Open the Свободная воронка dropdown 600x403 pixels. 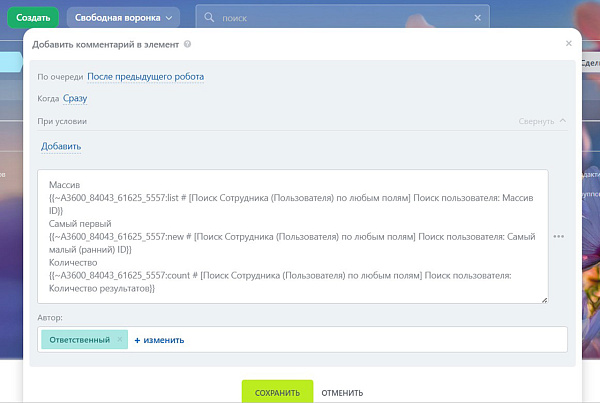pyautogui.click(x=123, y=18)
